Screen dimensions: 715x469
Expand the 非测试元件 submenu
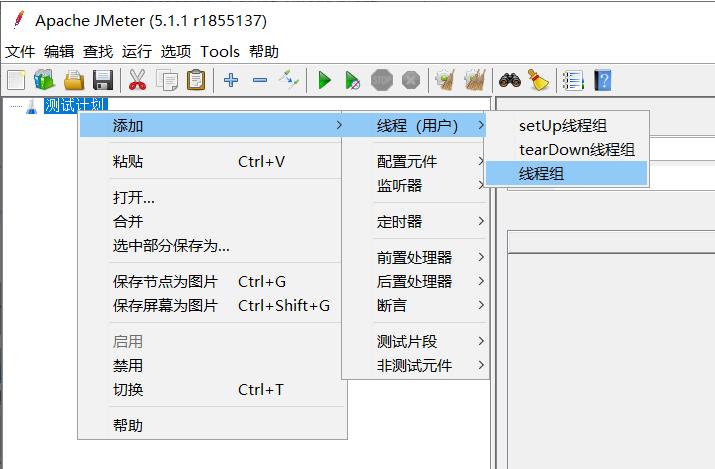(414, 366)
